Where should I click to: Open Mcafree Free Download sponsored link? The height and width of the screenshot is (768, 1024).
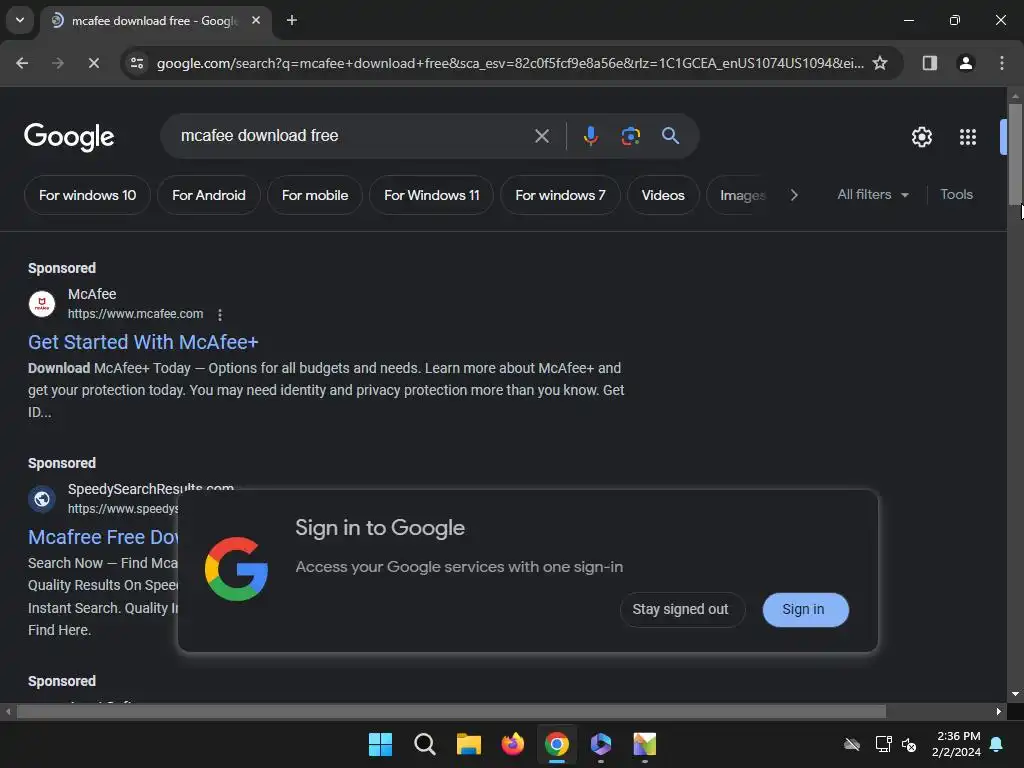pyautogui.click(x=103, y=537)
